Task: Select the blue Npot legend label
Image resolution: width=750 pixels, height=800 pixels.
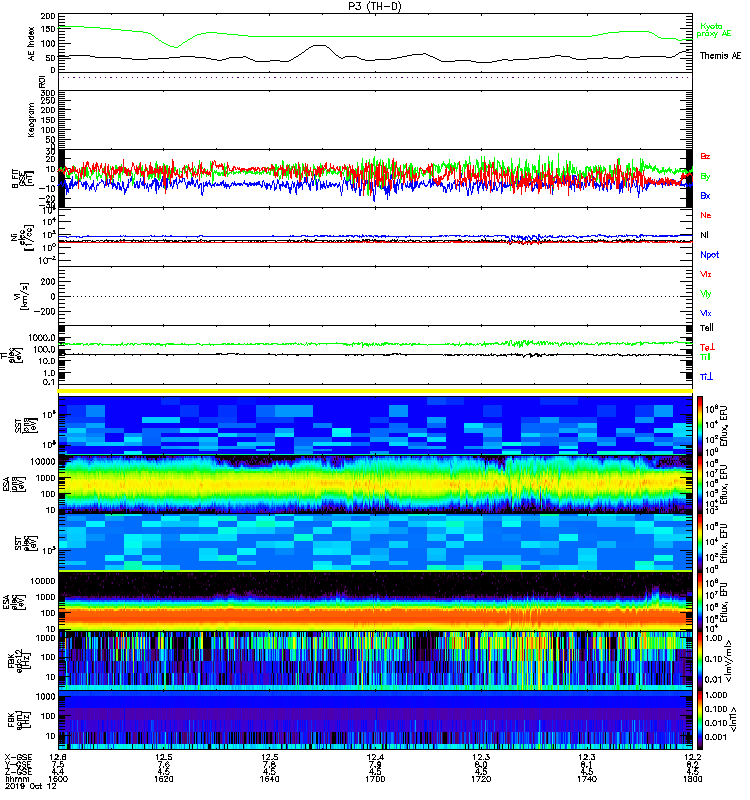Action: tap(710, 255)
